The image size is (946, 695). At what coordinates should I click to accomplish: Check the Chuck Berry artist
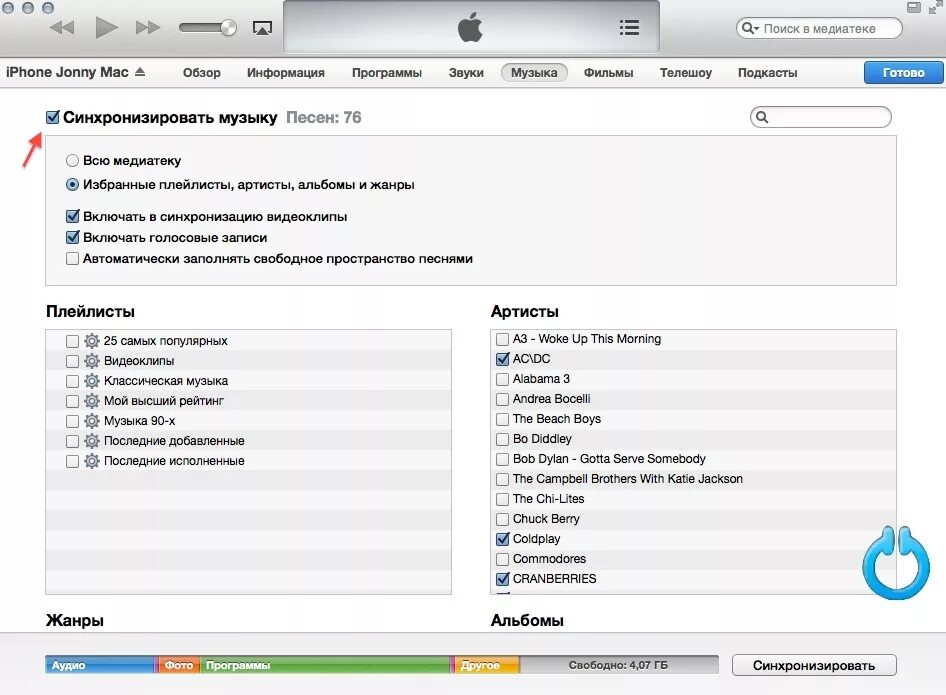click(502, 519)
